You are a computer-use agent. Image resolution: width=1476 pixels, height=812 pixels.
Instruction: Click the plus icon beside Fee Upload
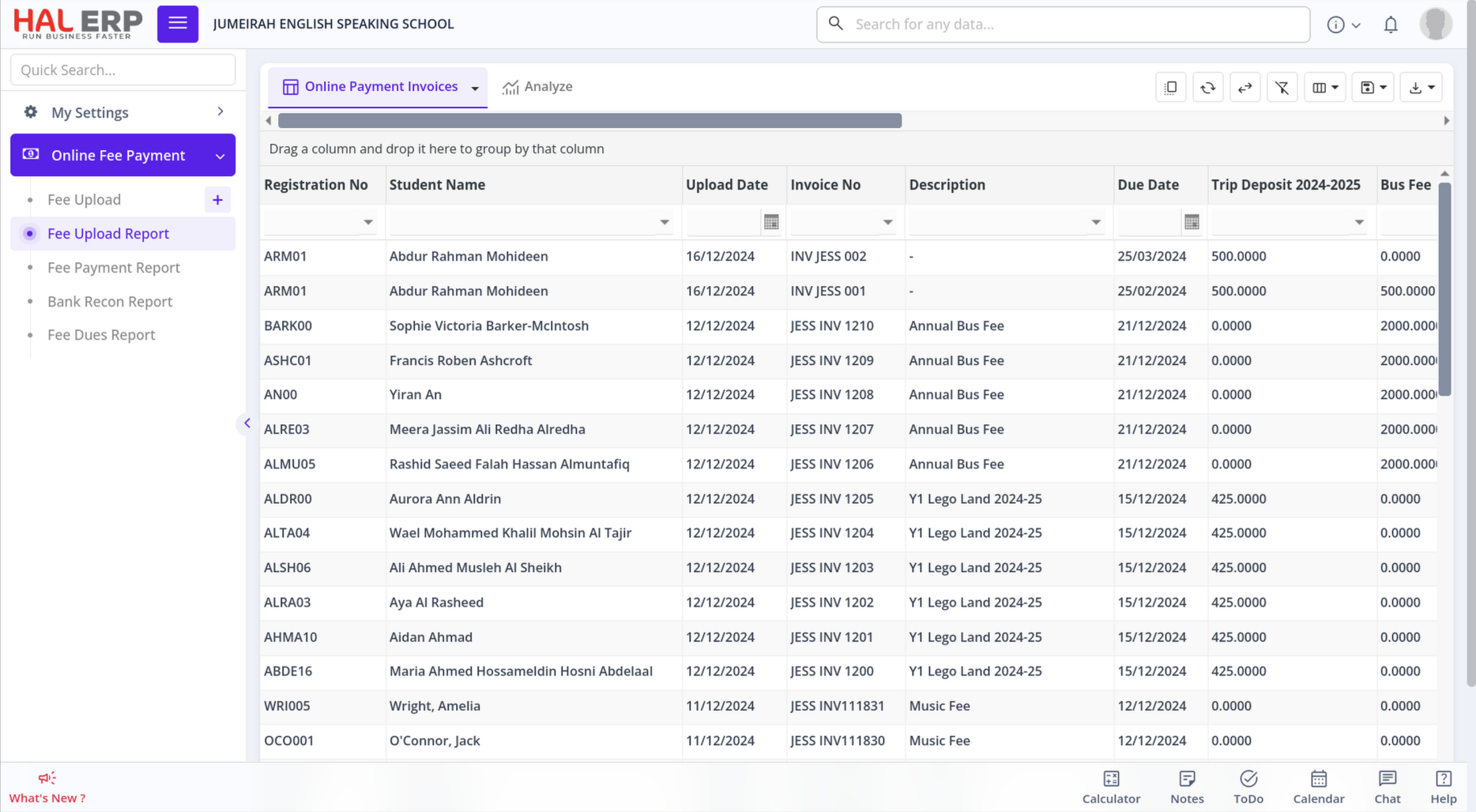[217, 200]
